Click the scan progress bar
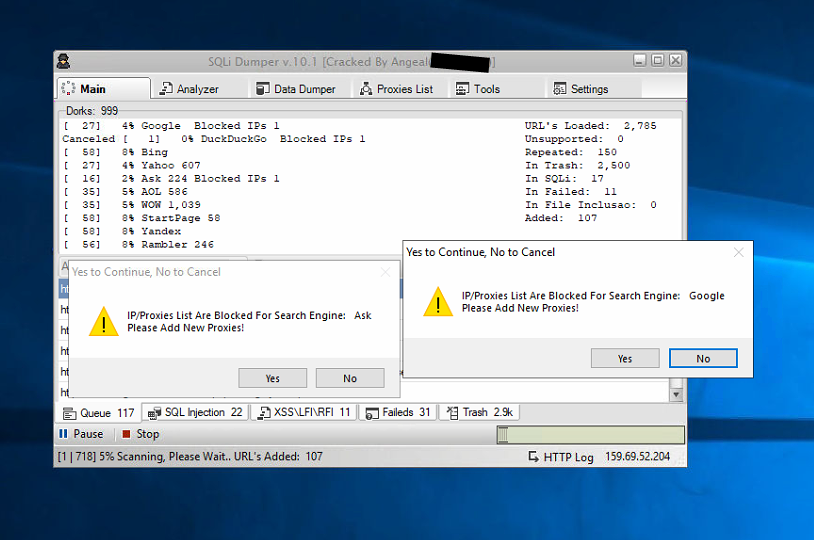 coord(591,435)
